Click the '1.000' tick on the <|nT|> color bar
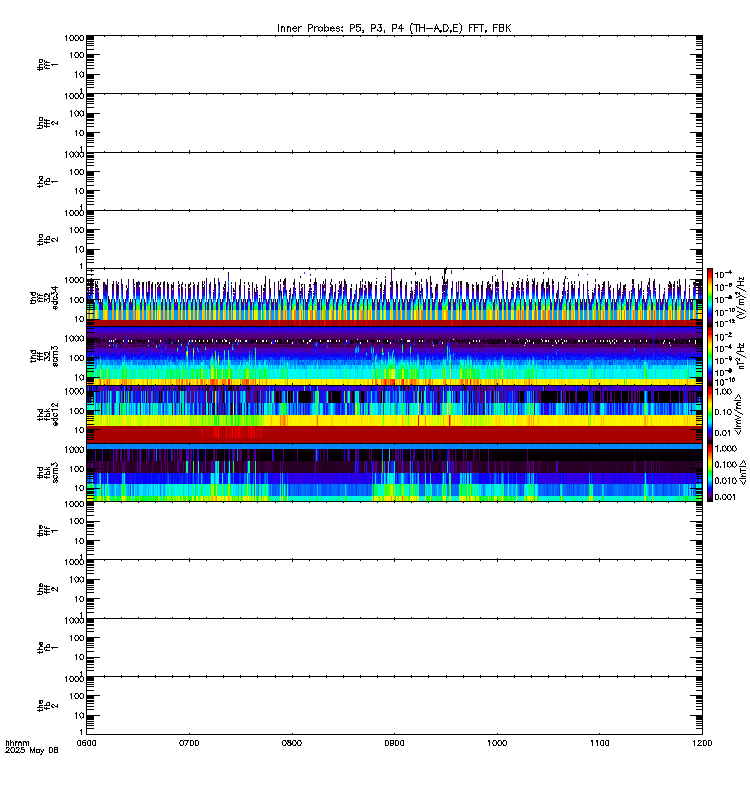Image resolution: width=750 pixels, height=800 pixels. click(x=726, y=448)
